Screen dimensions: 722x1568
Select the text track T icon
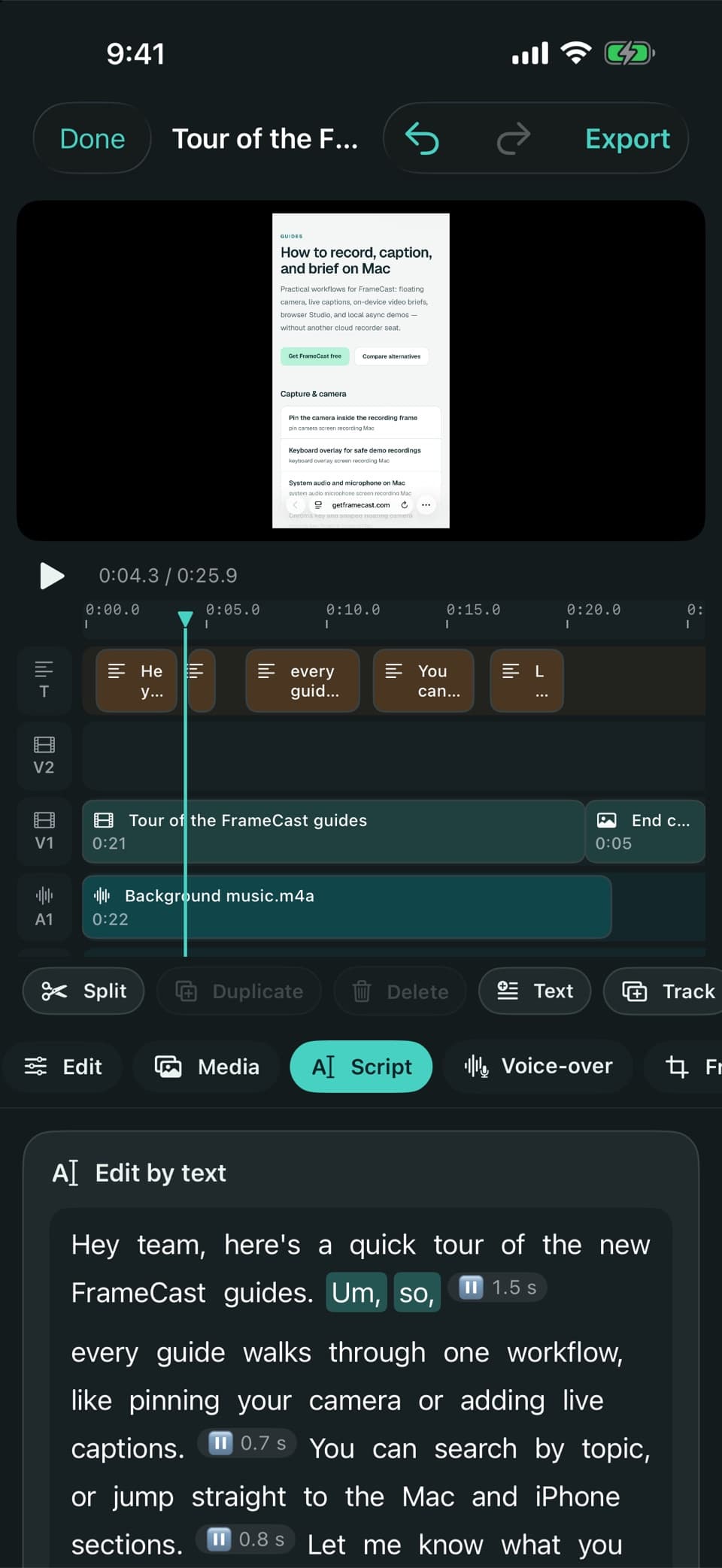coord(44,680)
